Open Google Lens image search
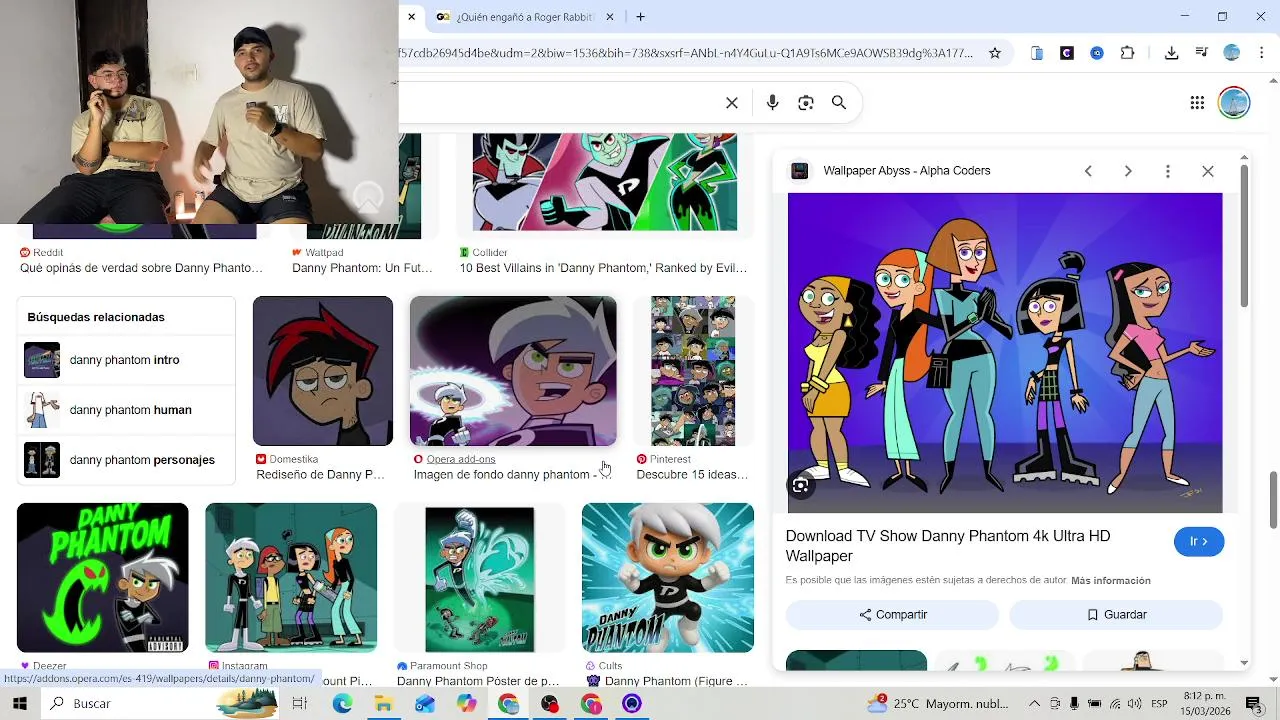The height and width of the screenshot is (720, 1280). coord(806,103)
